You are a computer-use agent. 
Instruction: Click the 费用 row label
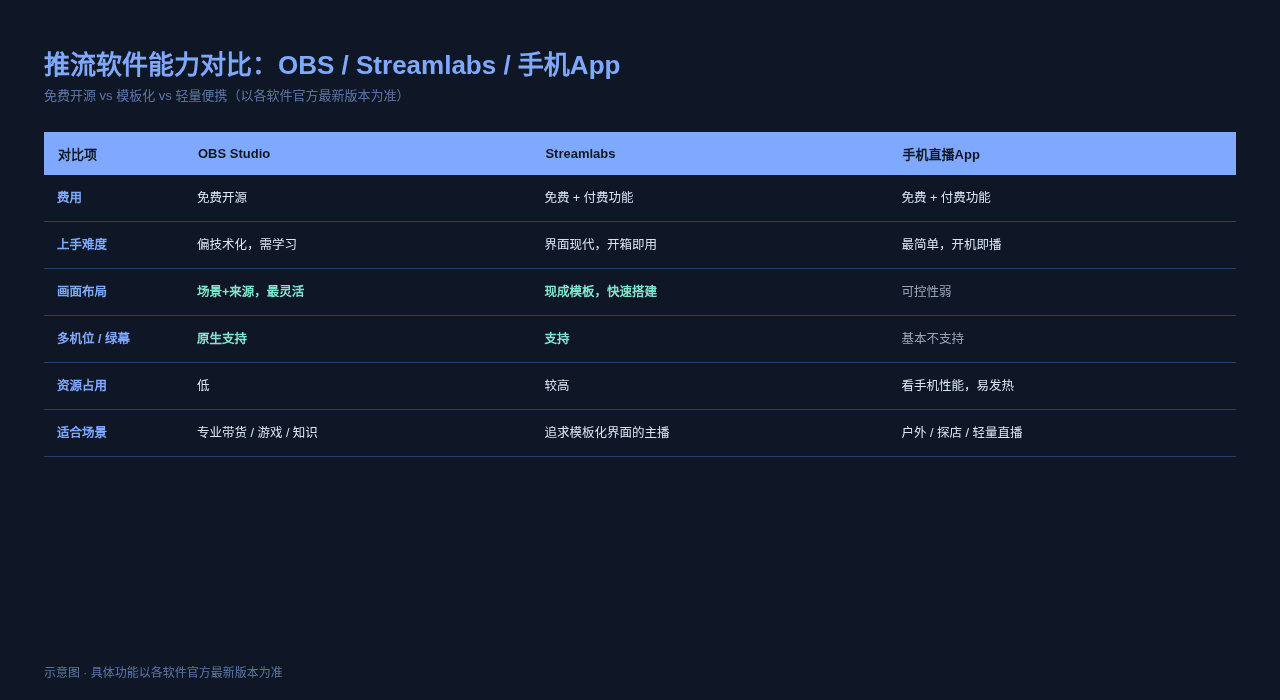point(69,198)
